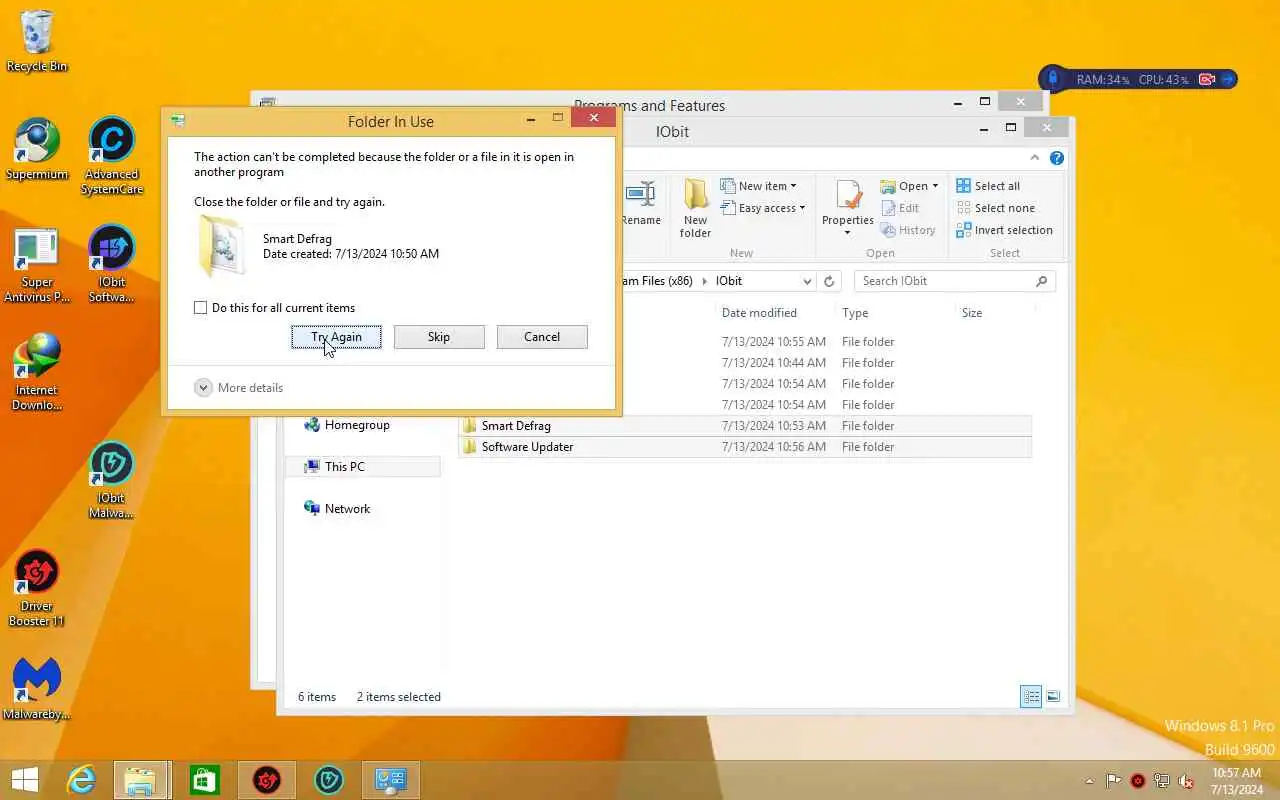Open IObit Software Updater desktop shortcut
The height and width of the screenshot is (800, 1280).
pyautogui.click(x=112, y=265)
